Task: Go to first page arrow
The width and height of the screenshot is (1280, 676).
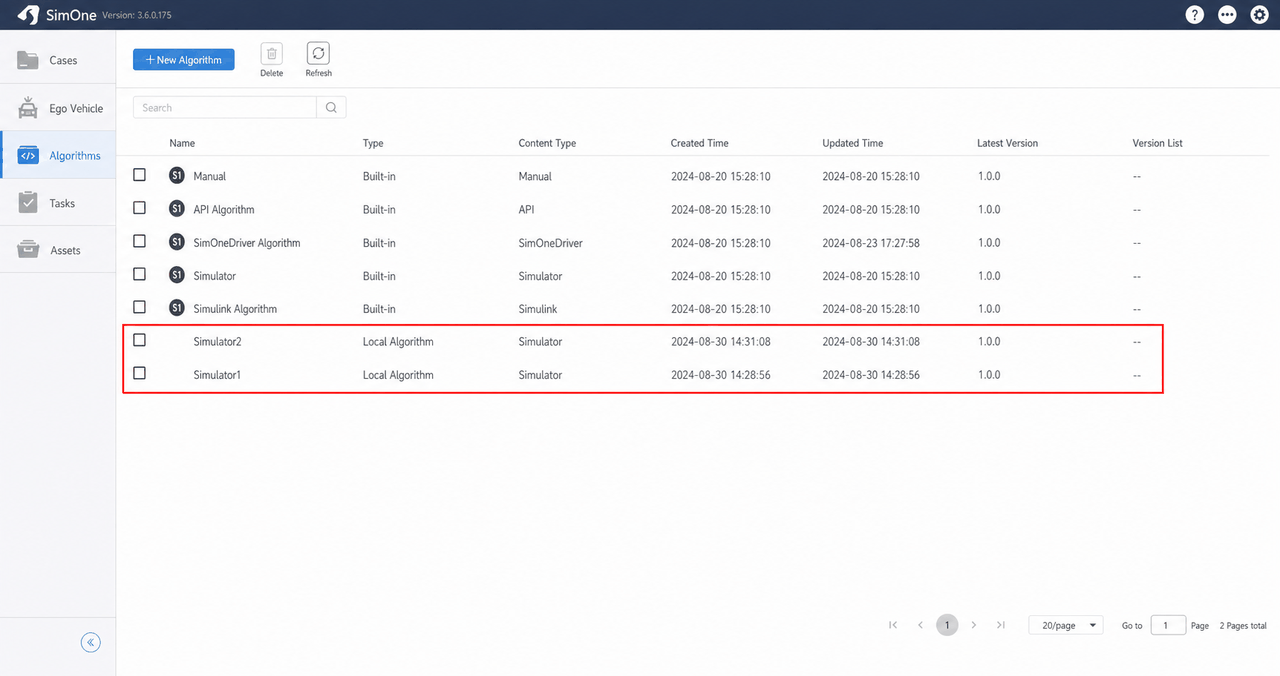Action: 893,625
